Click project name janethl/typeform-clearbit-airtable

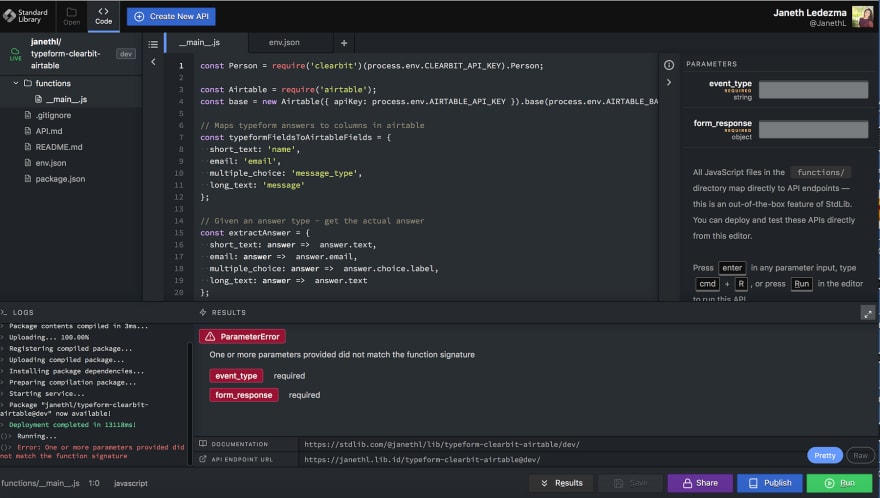65,54
